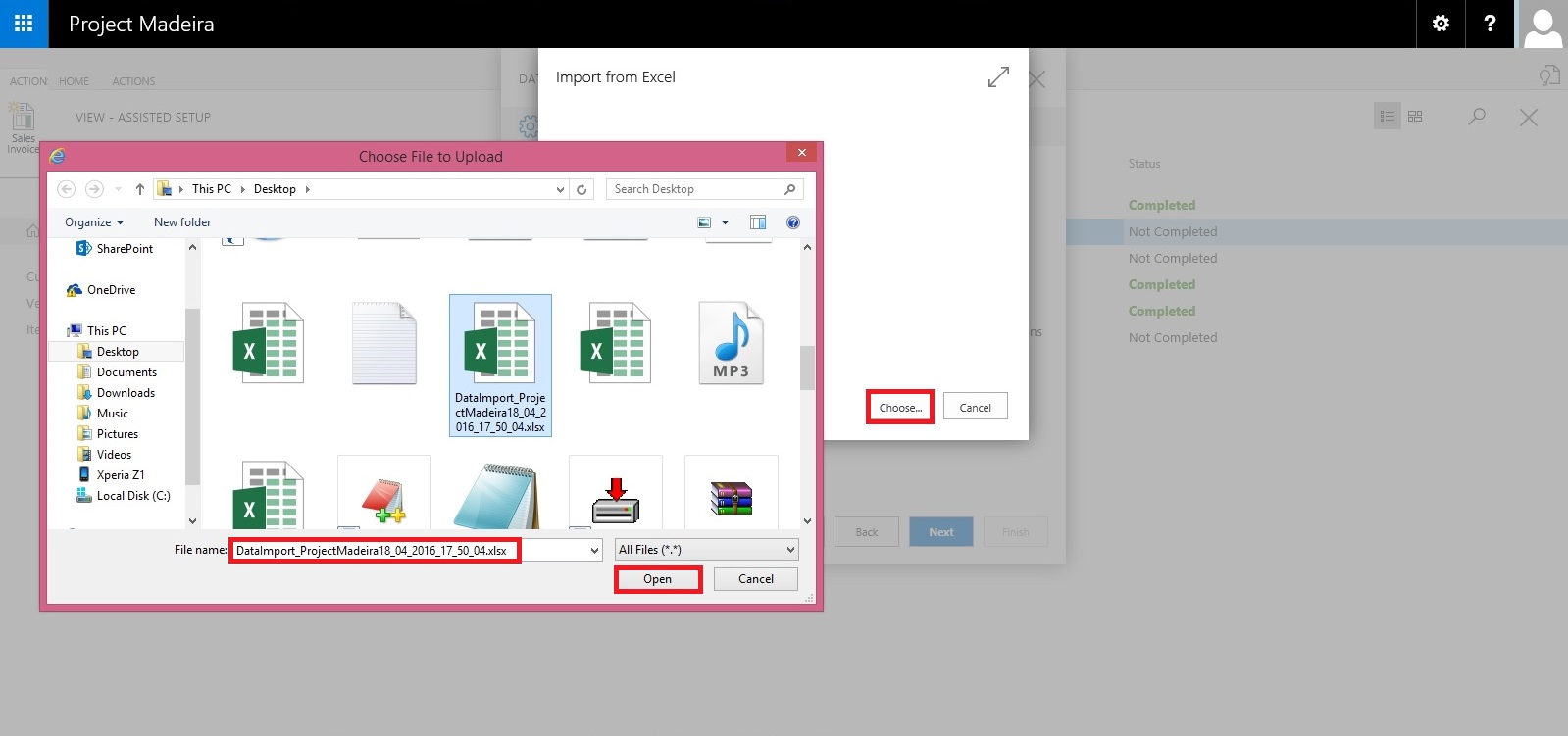The height and width of the screenshot is (736, 1568).
Task: Open the change view dropdown arrow
Action: [726, 222]
